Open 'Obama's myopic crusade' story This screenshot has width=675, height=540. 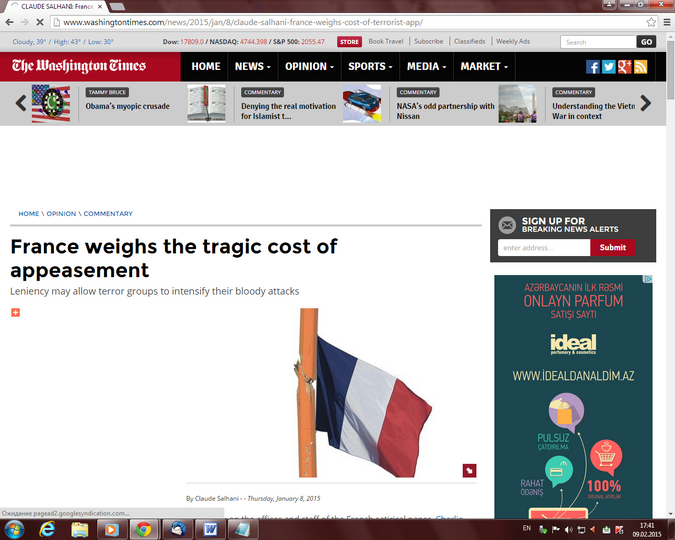[127, 106]
